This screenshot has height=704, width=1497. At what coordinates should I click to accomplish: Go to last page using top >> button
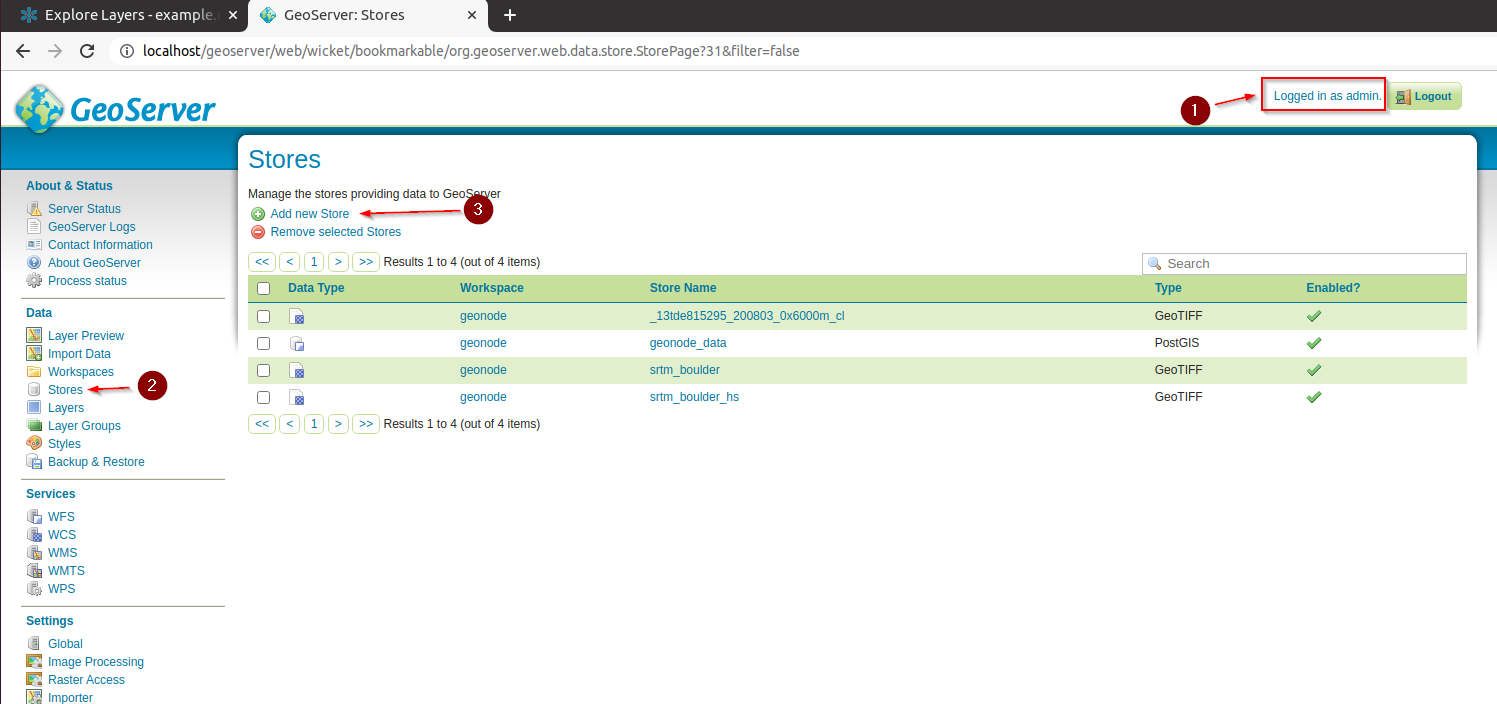[366, 262]
